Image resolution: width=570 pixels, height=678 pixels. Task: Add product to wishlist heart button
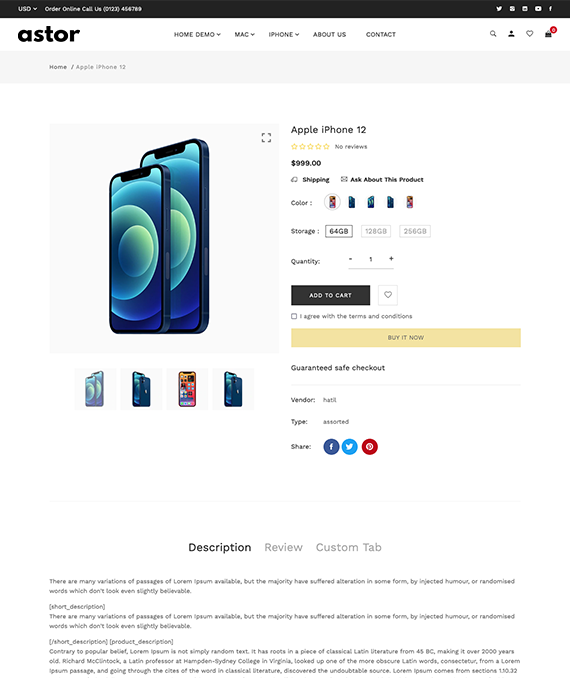[388, 295]
